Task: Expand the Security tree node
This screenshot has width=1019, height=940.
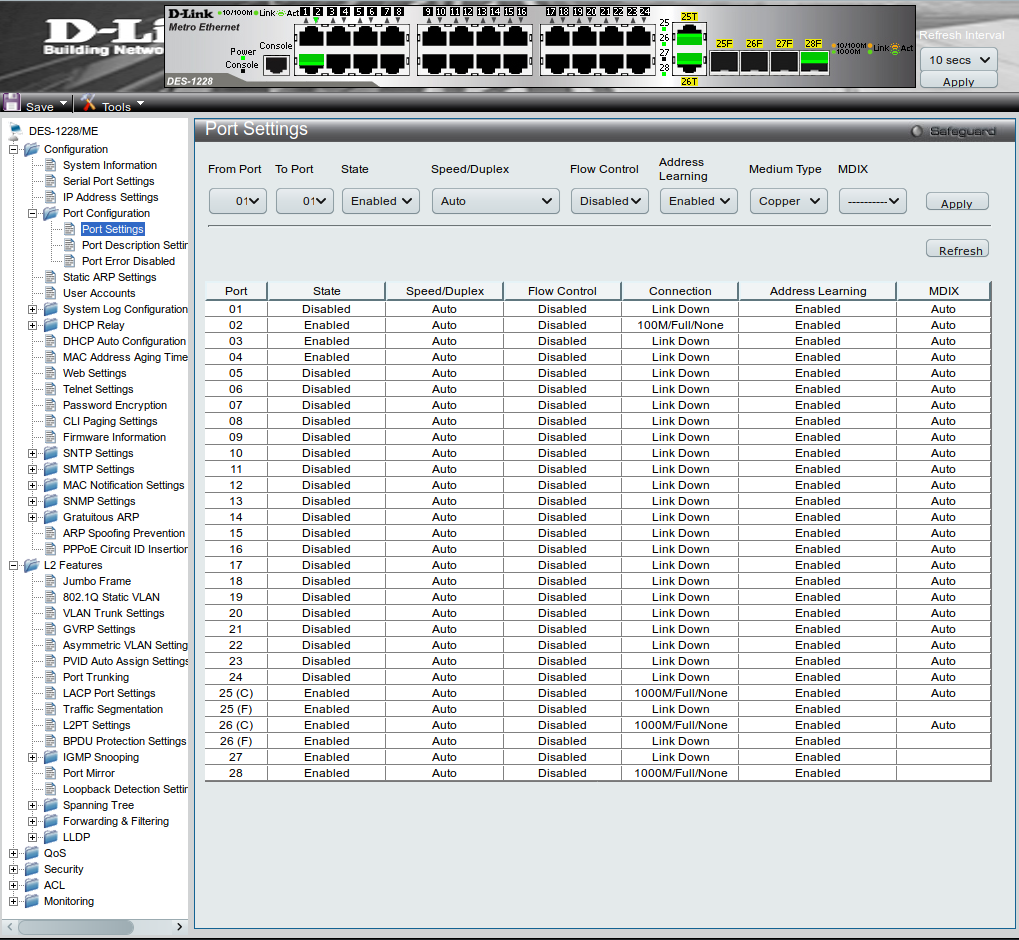Action: (14, 869)
